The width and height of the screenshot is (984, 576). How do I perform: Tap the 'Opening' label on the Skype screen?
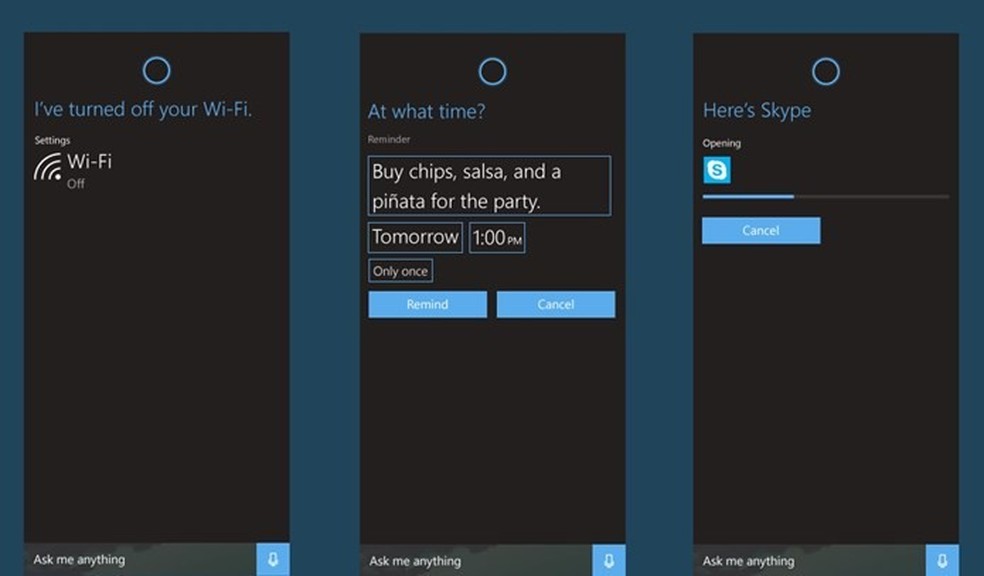721,143
